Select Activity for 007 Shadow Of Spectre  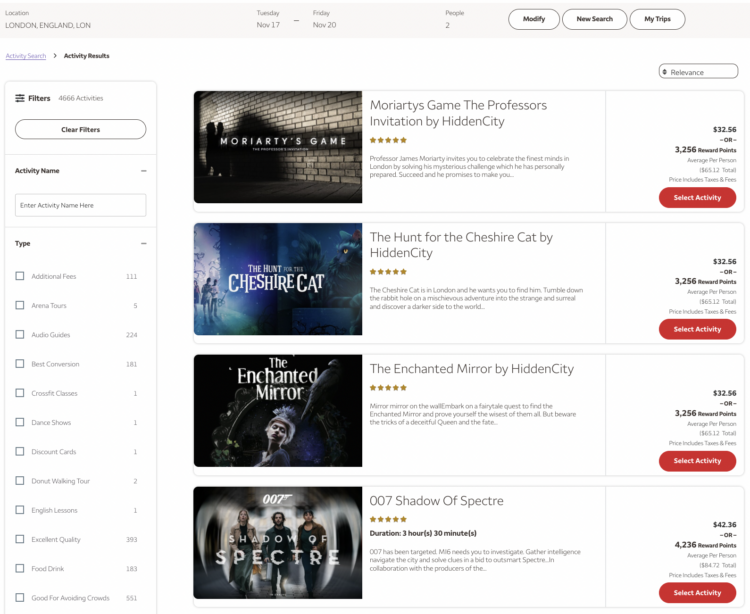coord(697,592)
